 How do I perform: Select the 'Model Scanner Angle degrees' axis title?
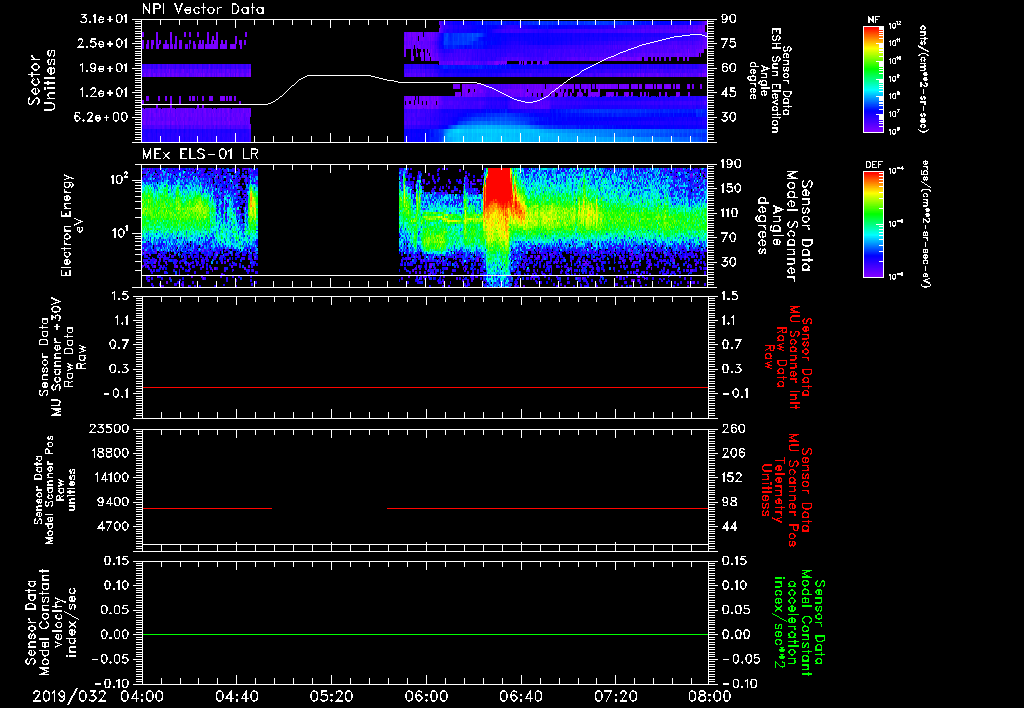click(x=784, y=225)
